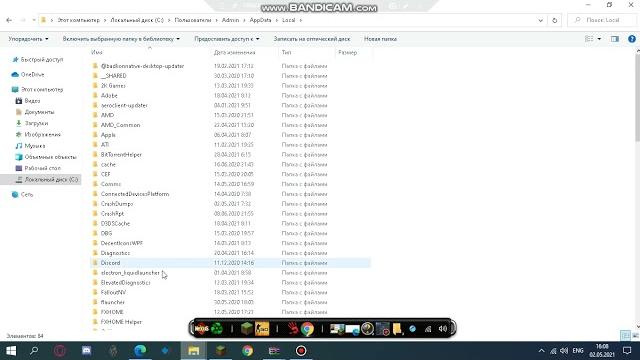Toggle the preview pane icon
The height and width of the screenshot is (360, 640).
615,39
